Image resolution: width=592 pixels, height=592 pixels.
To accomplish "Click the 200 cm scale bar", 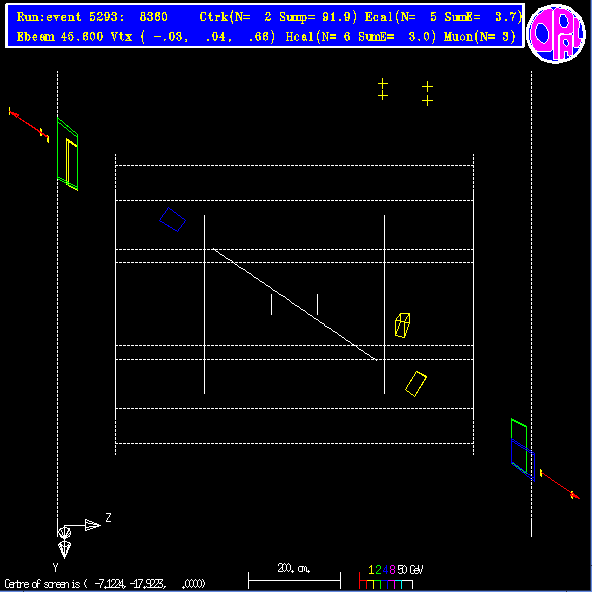I will point(294,580).
